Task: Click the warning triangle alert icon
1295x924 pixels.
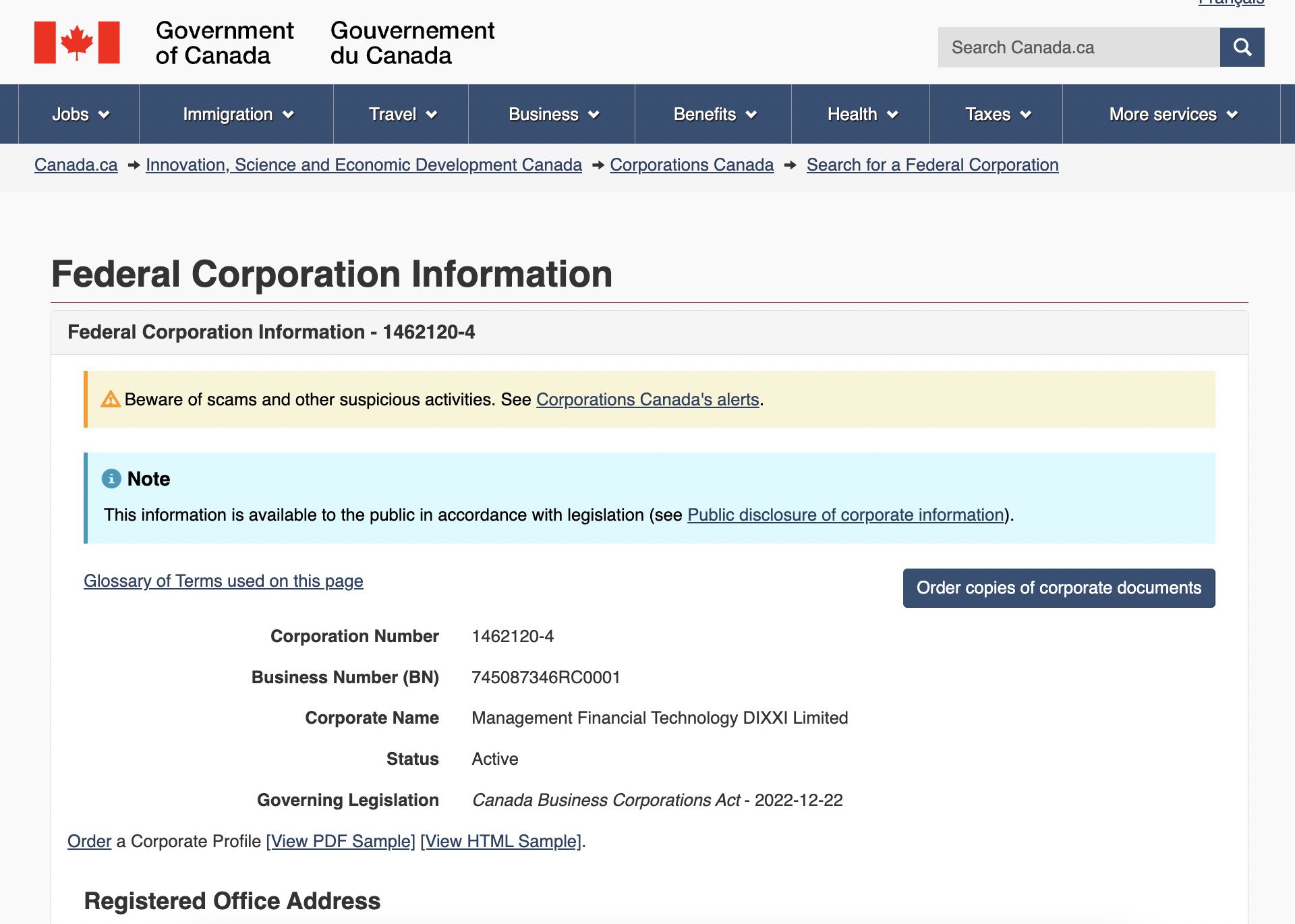Action: point(110,399)
